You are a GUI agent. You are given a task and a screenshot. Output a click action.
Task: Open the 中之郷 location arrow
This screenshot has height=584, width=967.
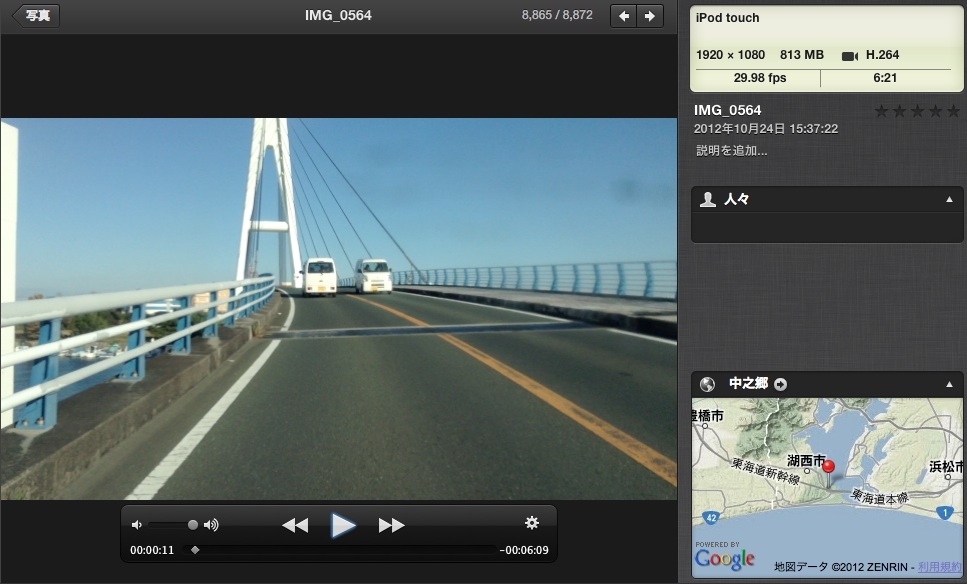click(781, 384)
